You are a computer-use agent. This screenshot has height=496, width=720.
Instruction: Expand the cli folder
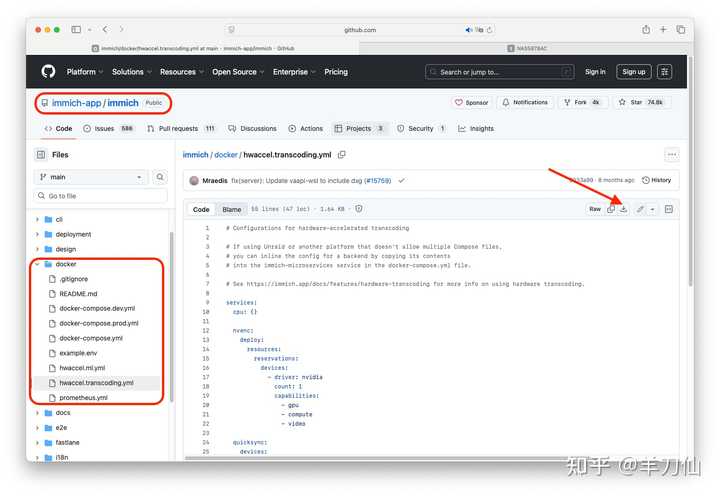37,220
